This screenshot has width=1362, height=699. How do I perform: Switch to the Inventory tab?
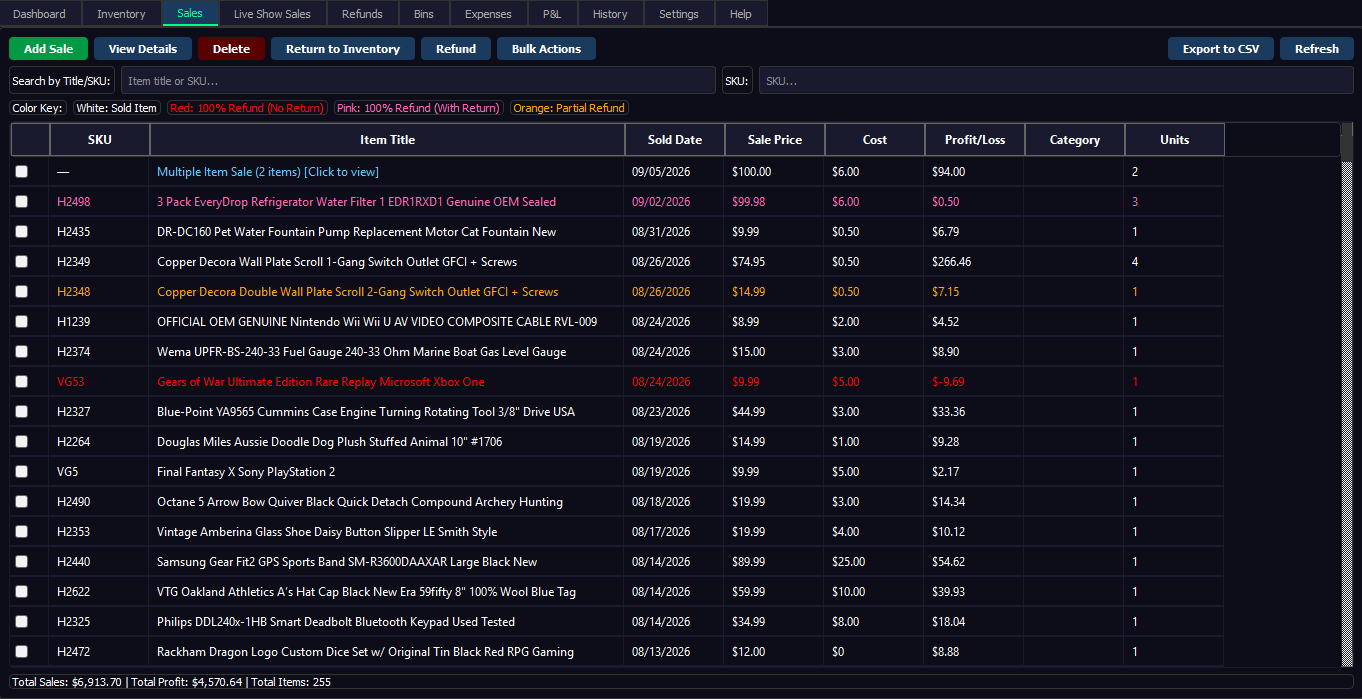(x=121, y=14)
